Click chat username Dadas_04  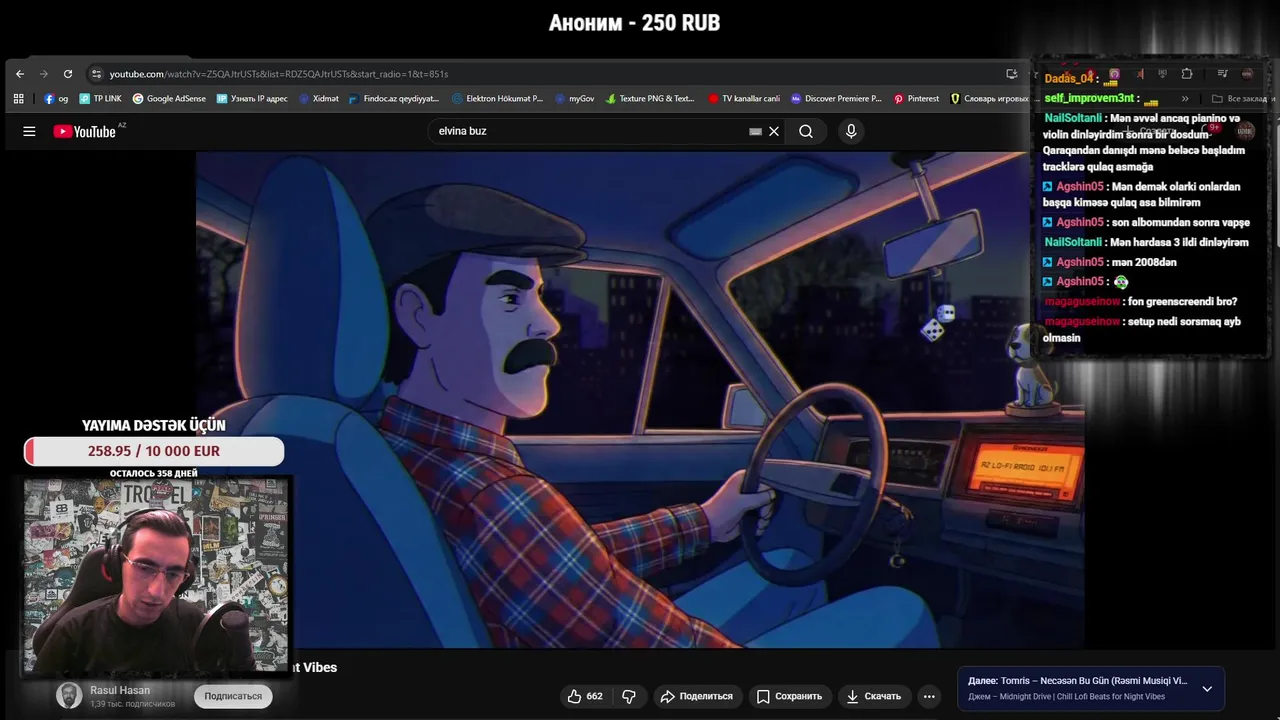point(1069,78)
